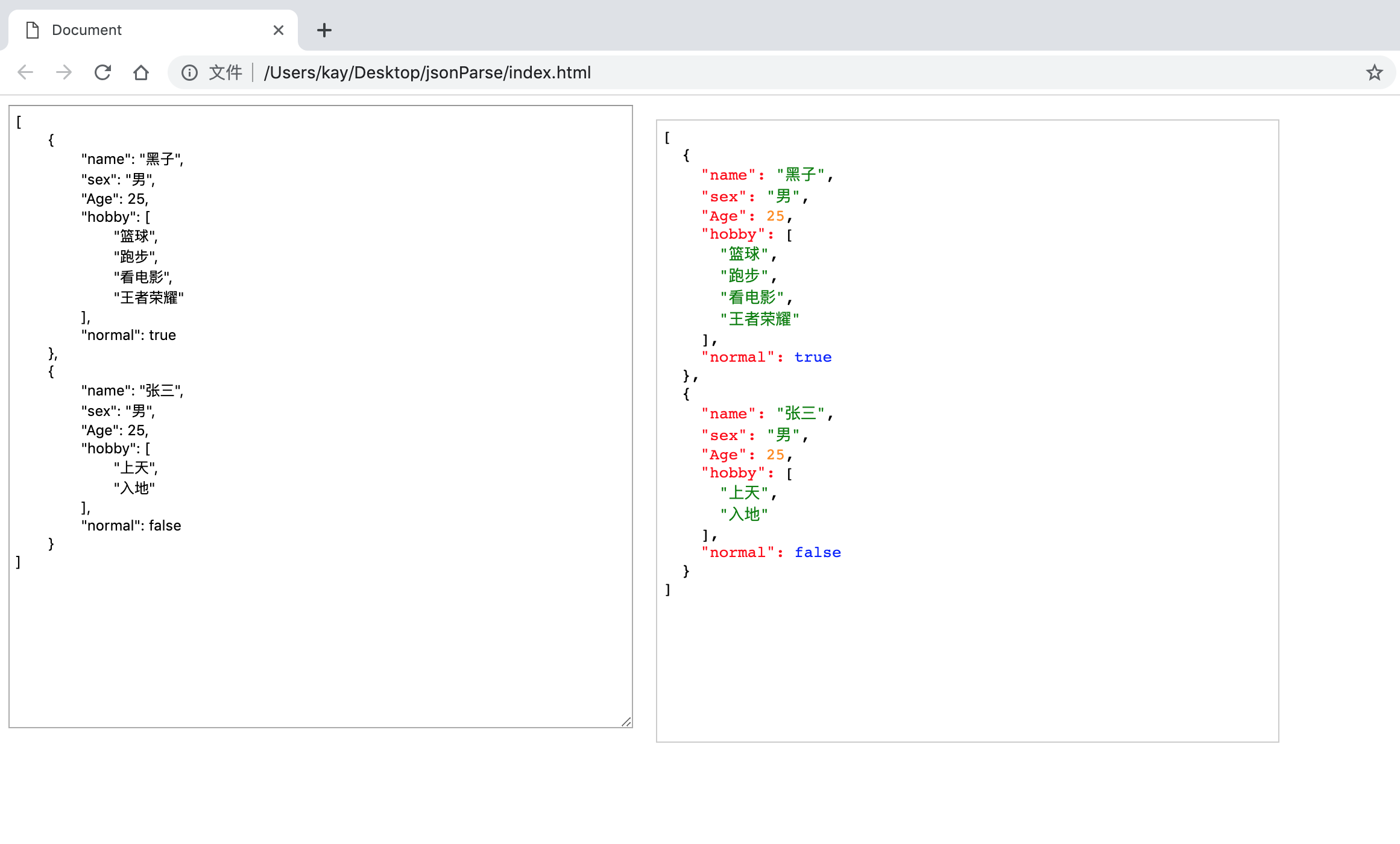Click the browser back arrow
The width and height of the screenshot is (1400, 844).
pos(25,72)
